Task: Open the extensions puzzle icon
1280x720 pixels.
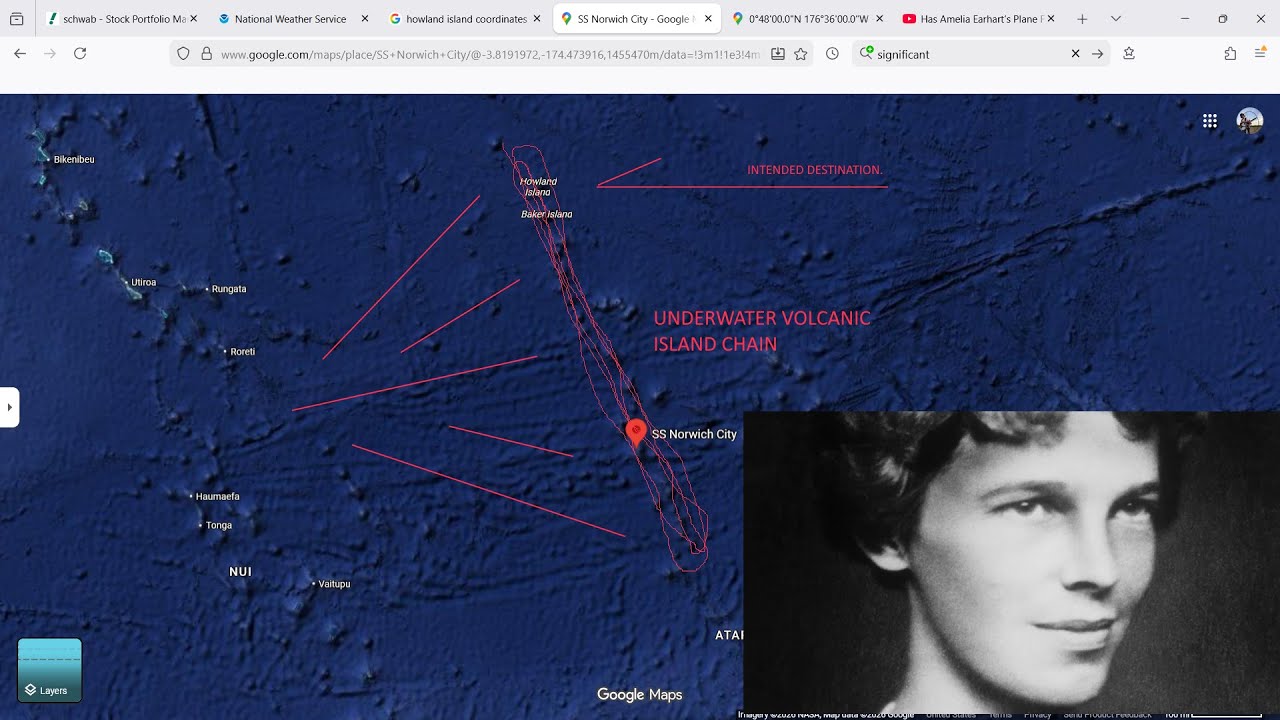Action: (x=1230, y=54)
